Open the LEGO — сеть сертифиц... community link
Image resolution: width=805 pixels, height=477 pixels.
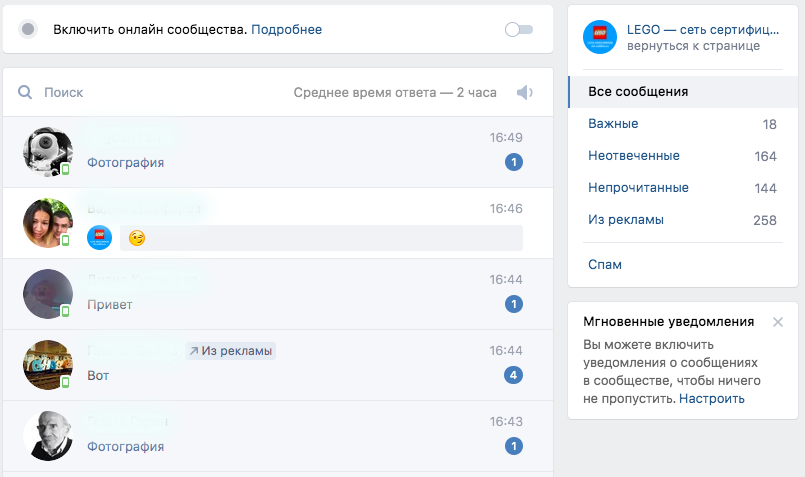703,30
